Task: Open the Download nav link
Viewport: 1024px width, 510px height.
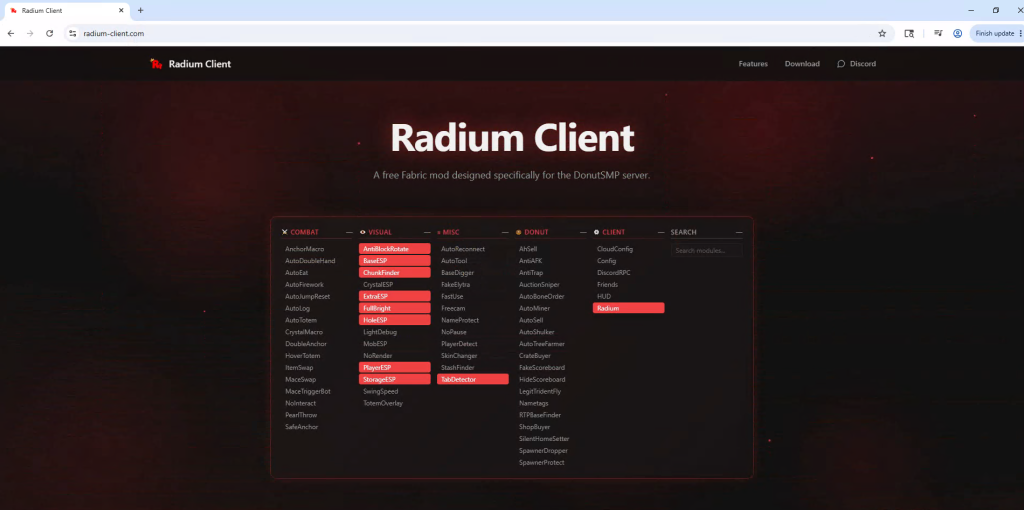Action: coord(802,64)
